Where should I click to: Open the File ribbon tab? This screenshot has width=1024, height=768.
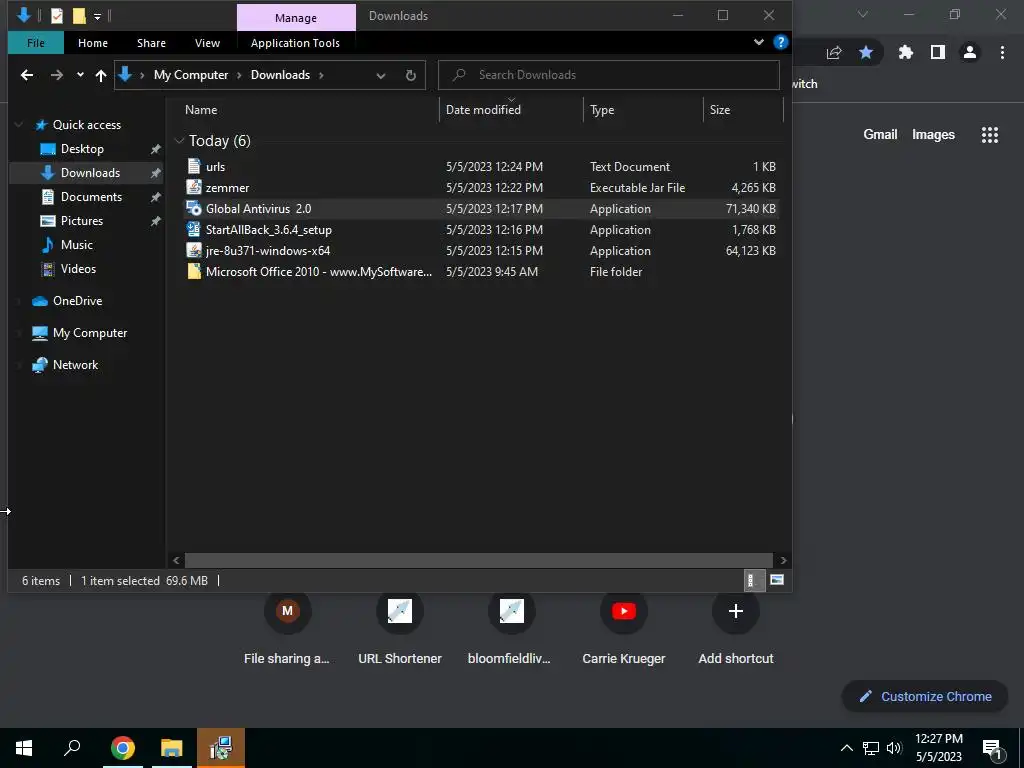36,43
